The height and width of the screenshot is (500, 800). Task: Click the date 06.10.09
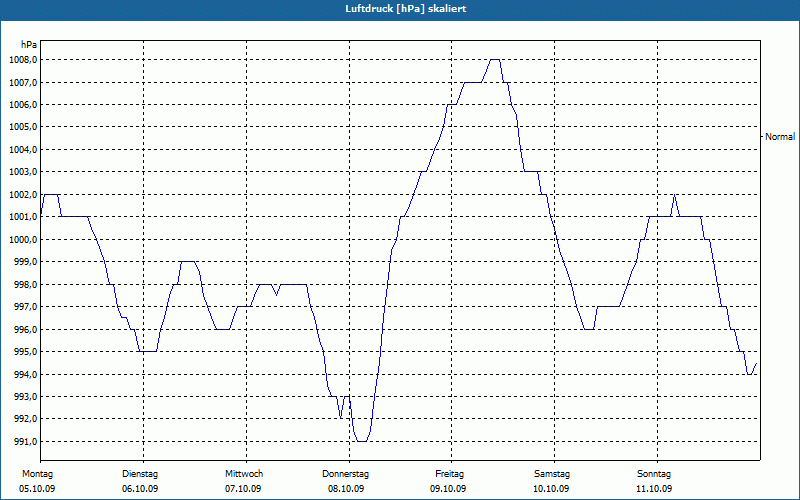coord(140,489)
